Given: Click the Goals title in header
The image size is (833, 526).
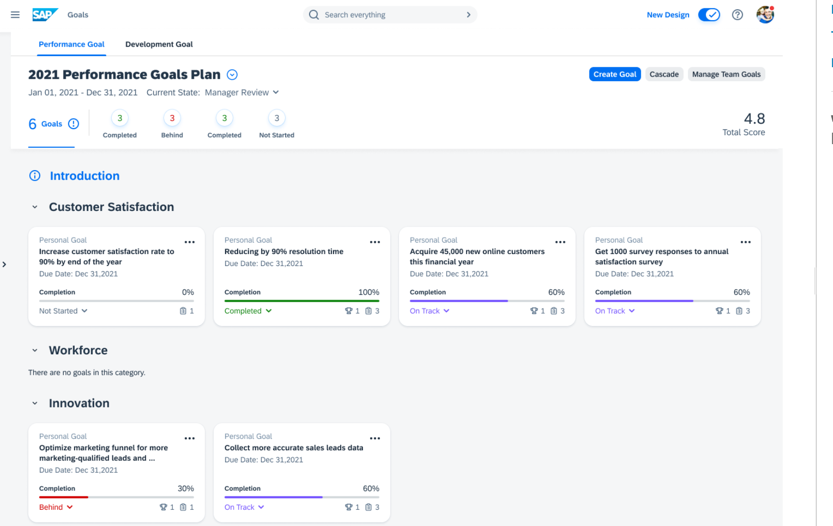Looking at the screenshot, I should (78, 15).
